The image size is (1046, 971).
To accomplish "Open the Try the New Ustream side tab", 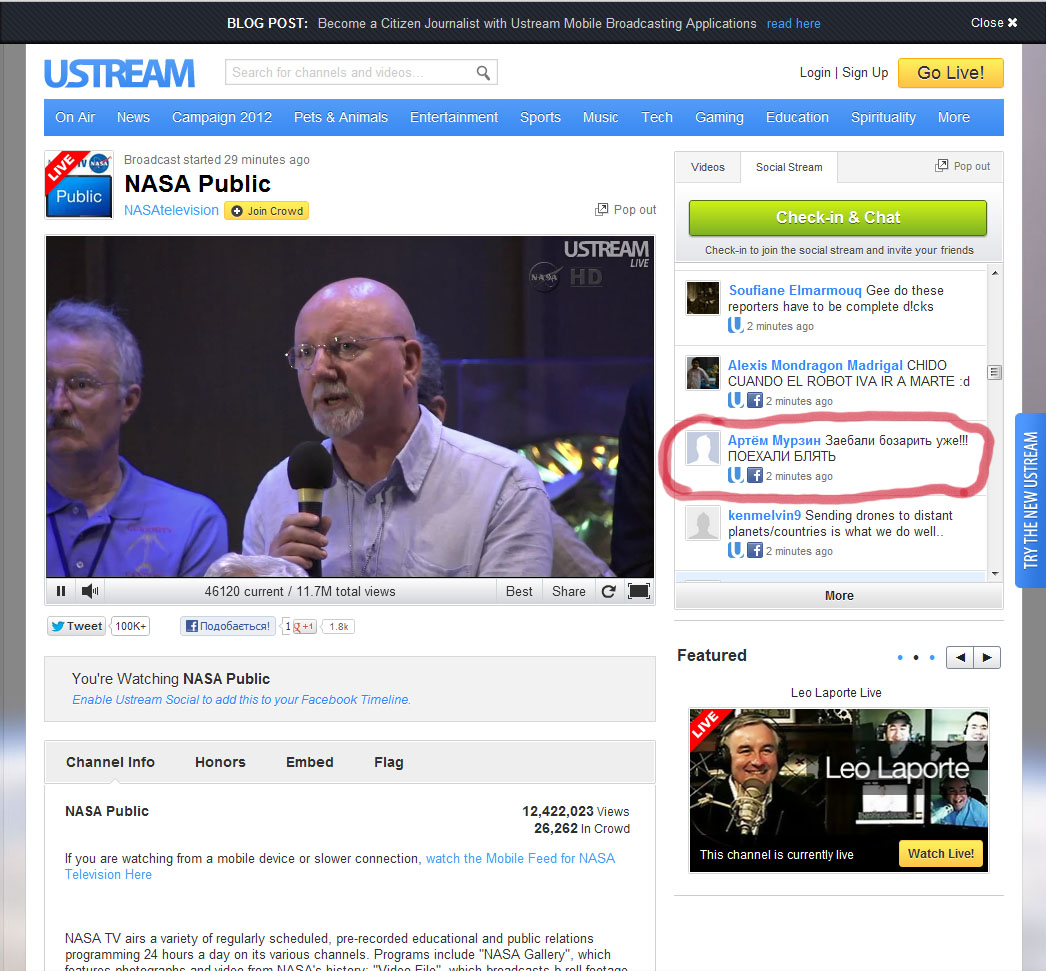I will pyautogui.click(x=1031, y=500).
